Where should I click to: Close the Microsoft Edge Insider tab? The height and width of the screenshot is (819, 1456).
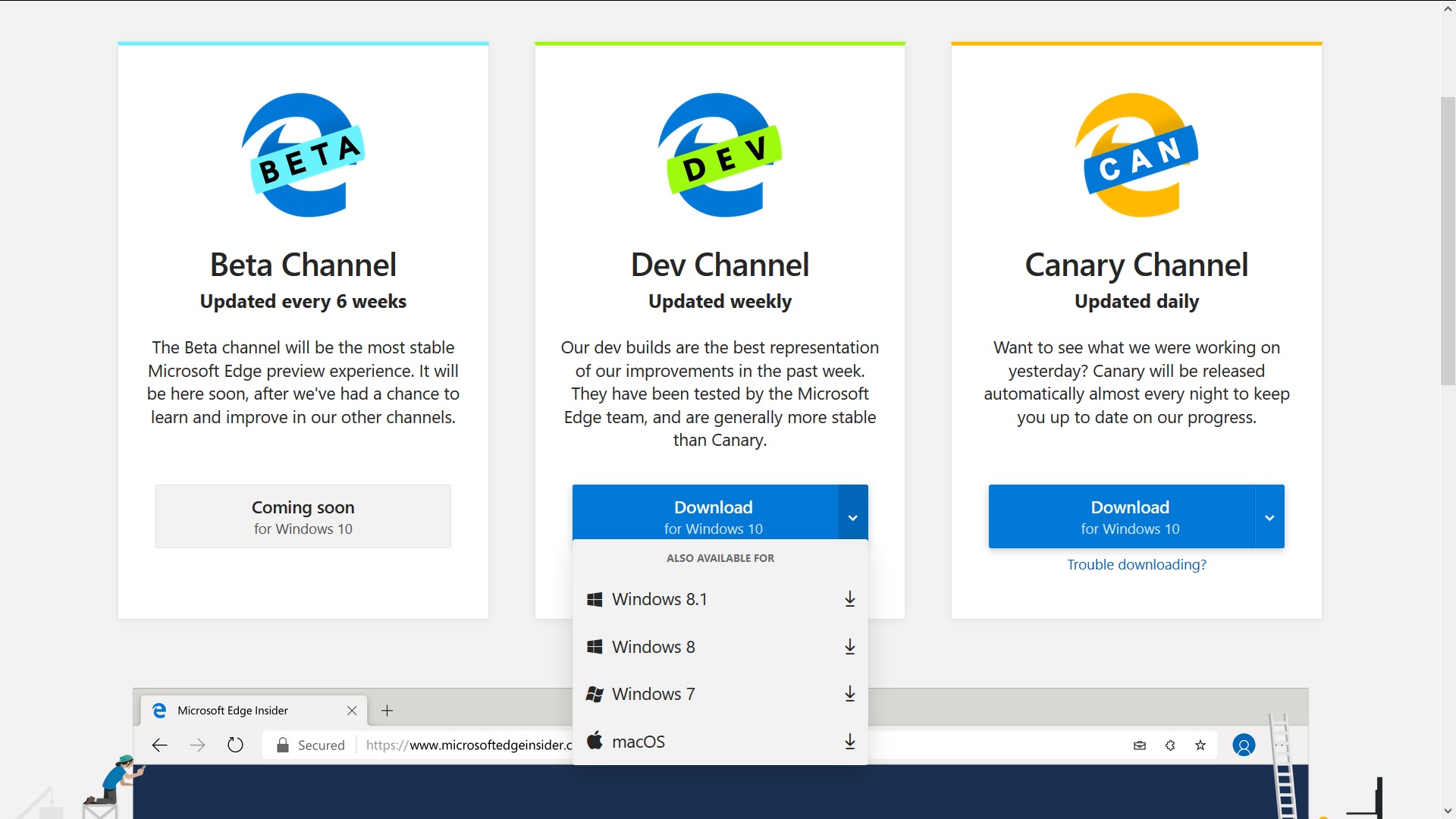pos(352,711)
